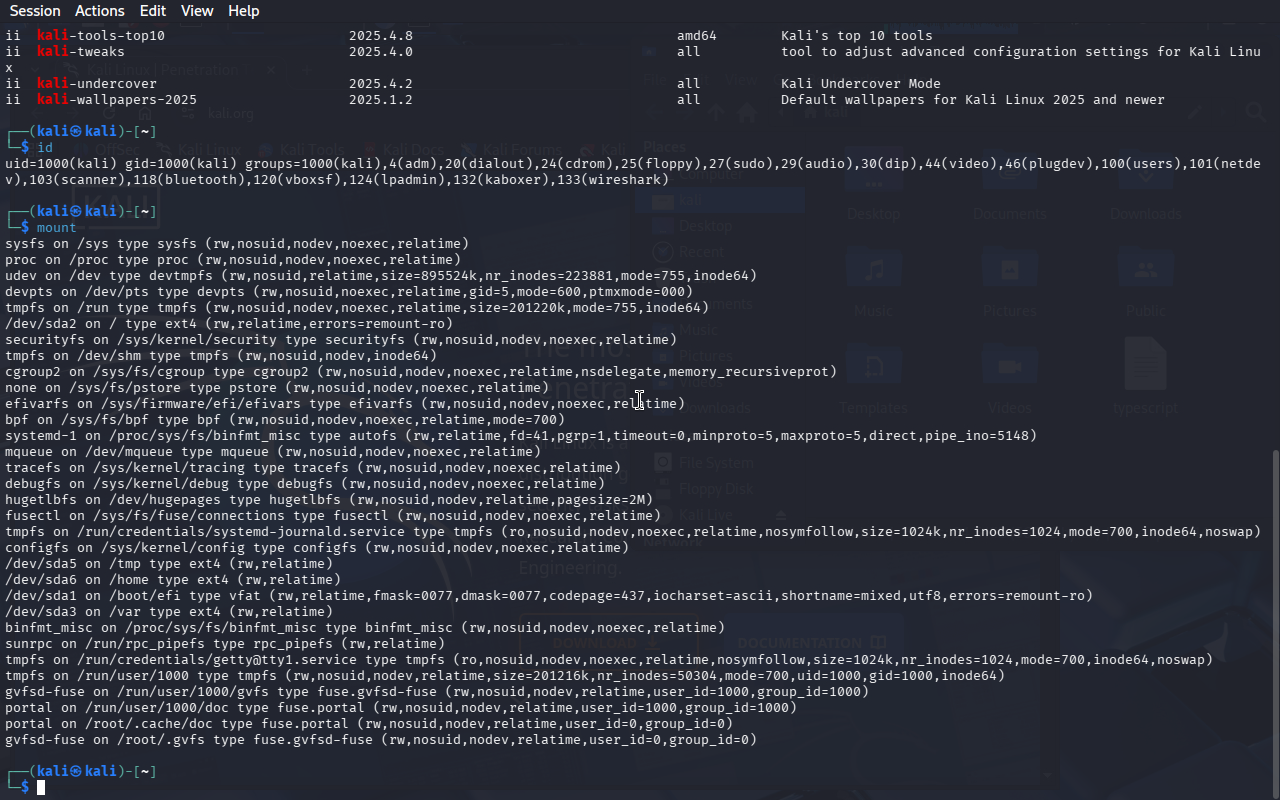Image resolution: width=1280 pixels, height=800 pixels.
Task: Click the terminal scrollbar thumb
Action: tap(1274, 620)
